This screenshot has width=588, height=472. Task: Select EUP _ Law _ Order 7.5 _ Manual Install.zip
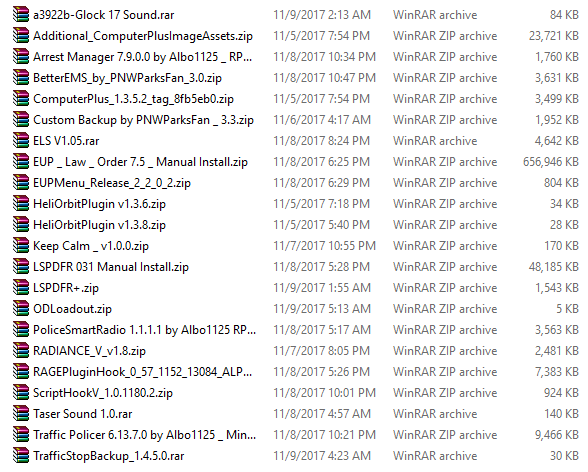click(141, 162)
